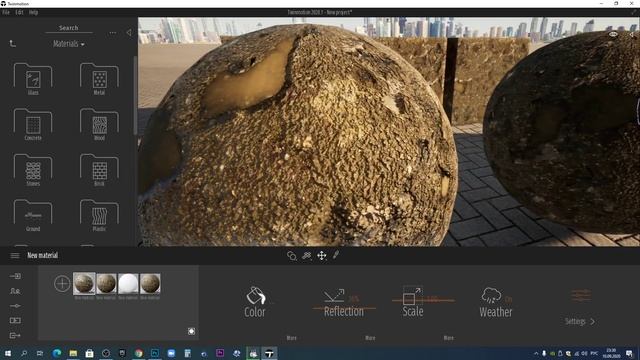The image size is (640, 360).
Task: Select the material picker tool
Action: click(291, 256)
